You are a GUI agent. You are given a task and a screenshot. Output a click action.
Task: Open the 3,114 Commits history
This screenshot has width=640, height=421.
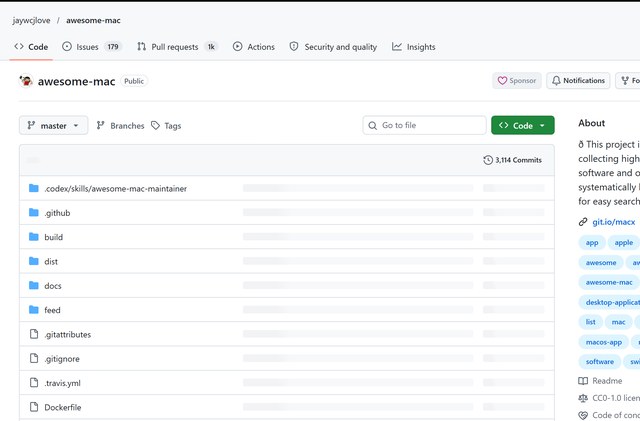point(512,160)
